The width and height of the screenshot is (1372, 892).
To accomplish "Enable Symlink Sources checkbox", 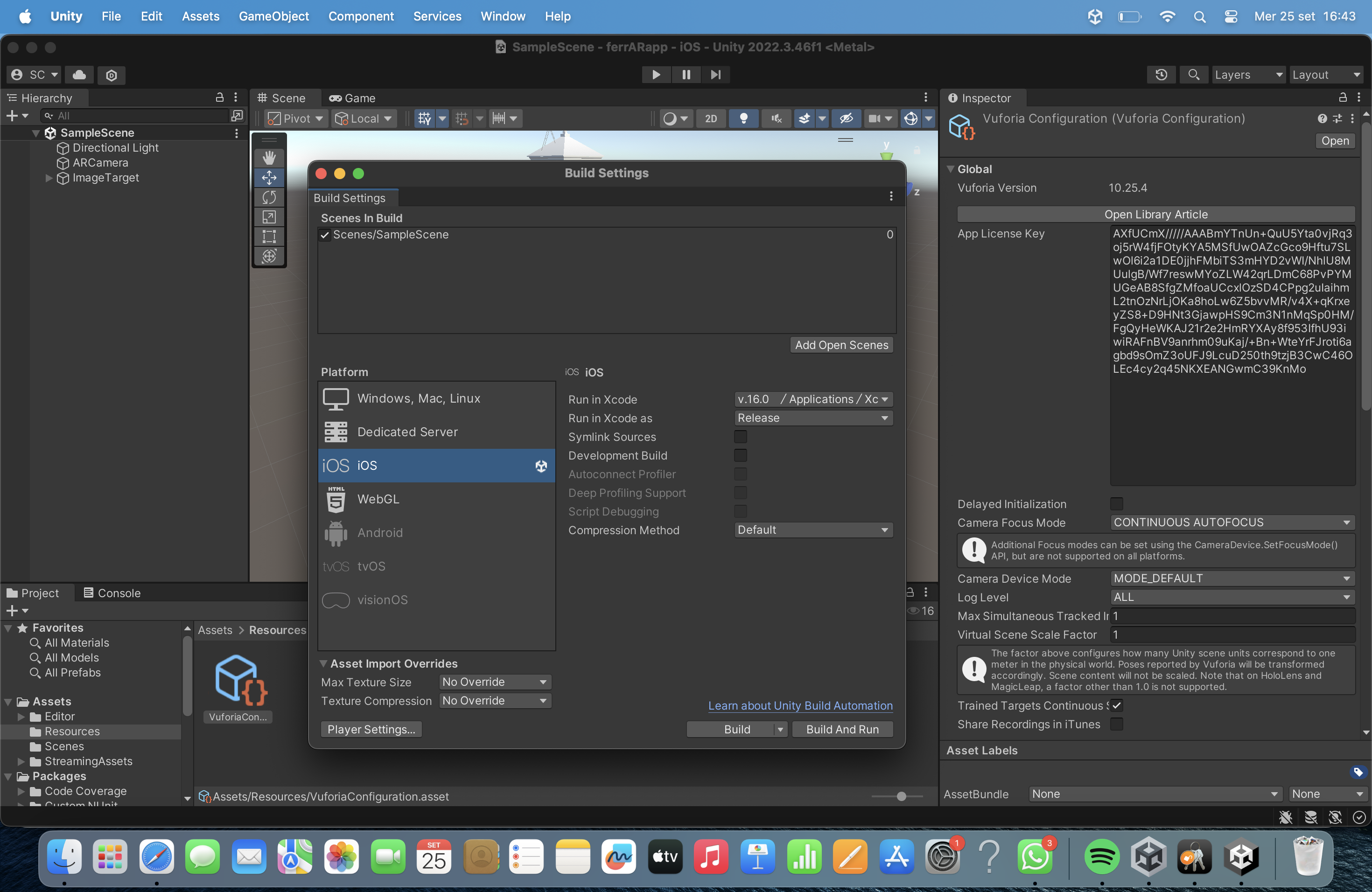I will (740, 437).
